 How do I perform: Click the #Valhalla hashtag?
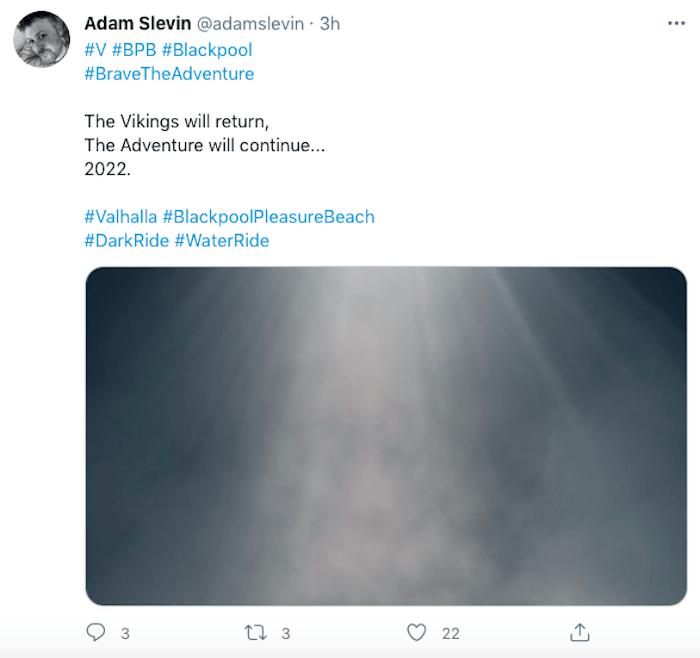tap(120, 217)
